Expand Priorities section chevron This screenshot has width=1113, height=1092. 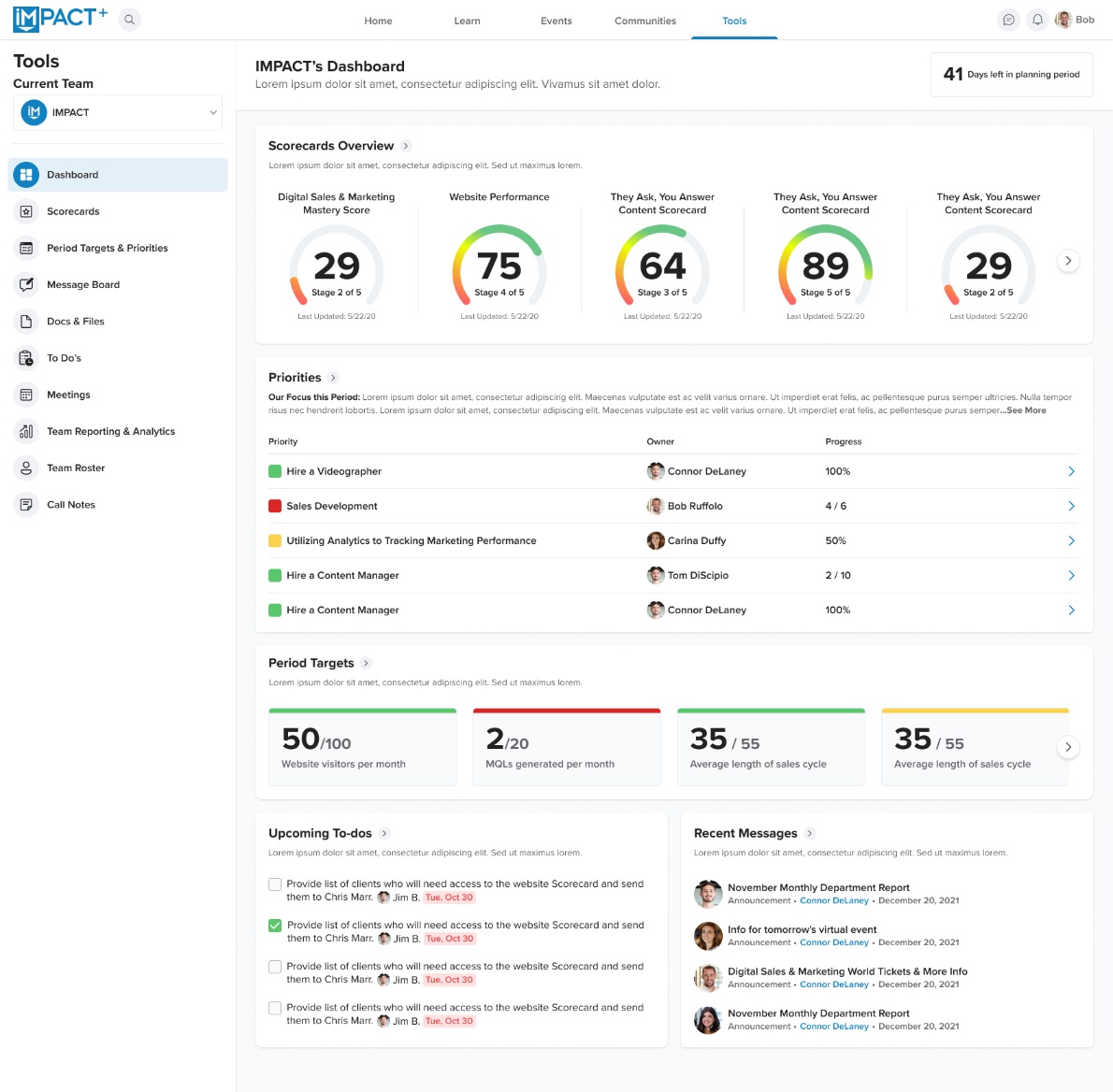(333, 378)
